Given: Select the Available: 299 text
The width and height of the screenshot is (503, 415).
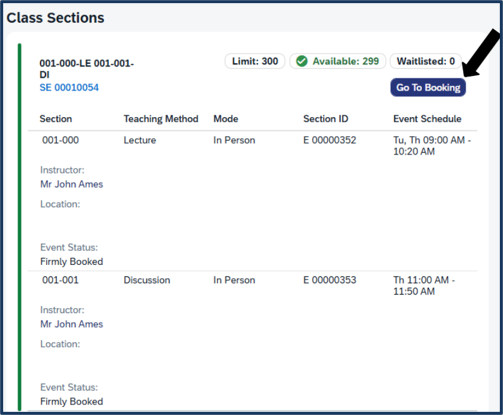Looking at the screenshot, I should click(346, 61).
